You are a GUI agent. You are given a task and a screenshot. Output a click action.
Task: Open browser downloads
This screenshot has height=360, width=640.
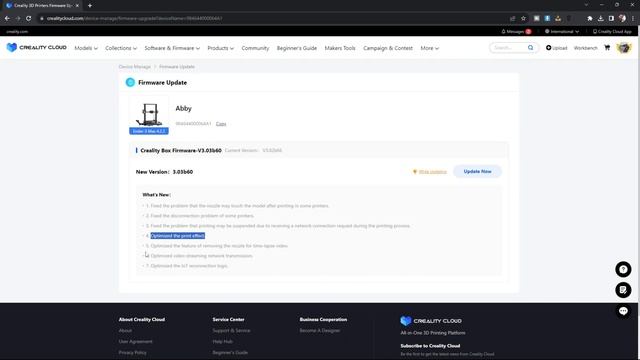point(600,18)
